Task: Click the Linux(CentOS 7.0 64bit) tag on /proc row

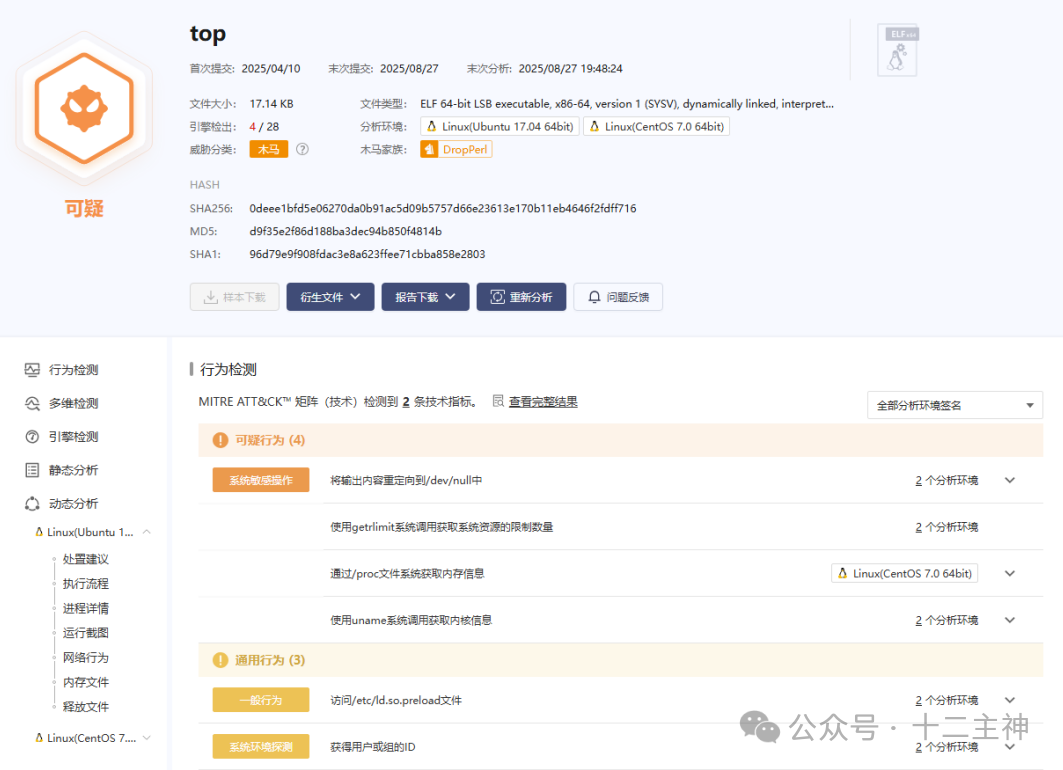Action: [x=903, y=573]
